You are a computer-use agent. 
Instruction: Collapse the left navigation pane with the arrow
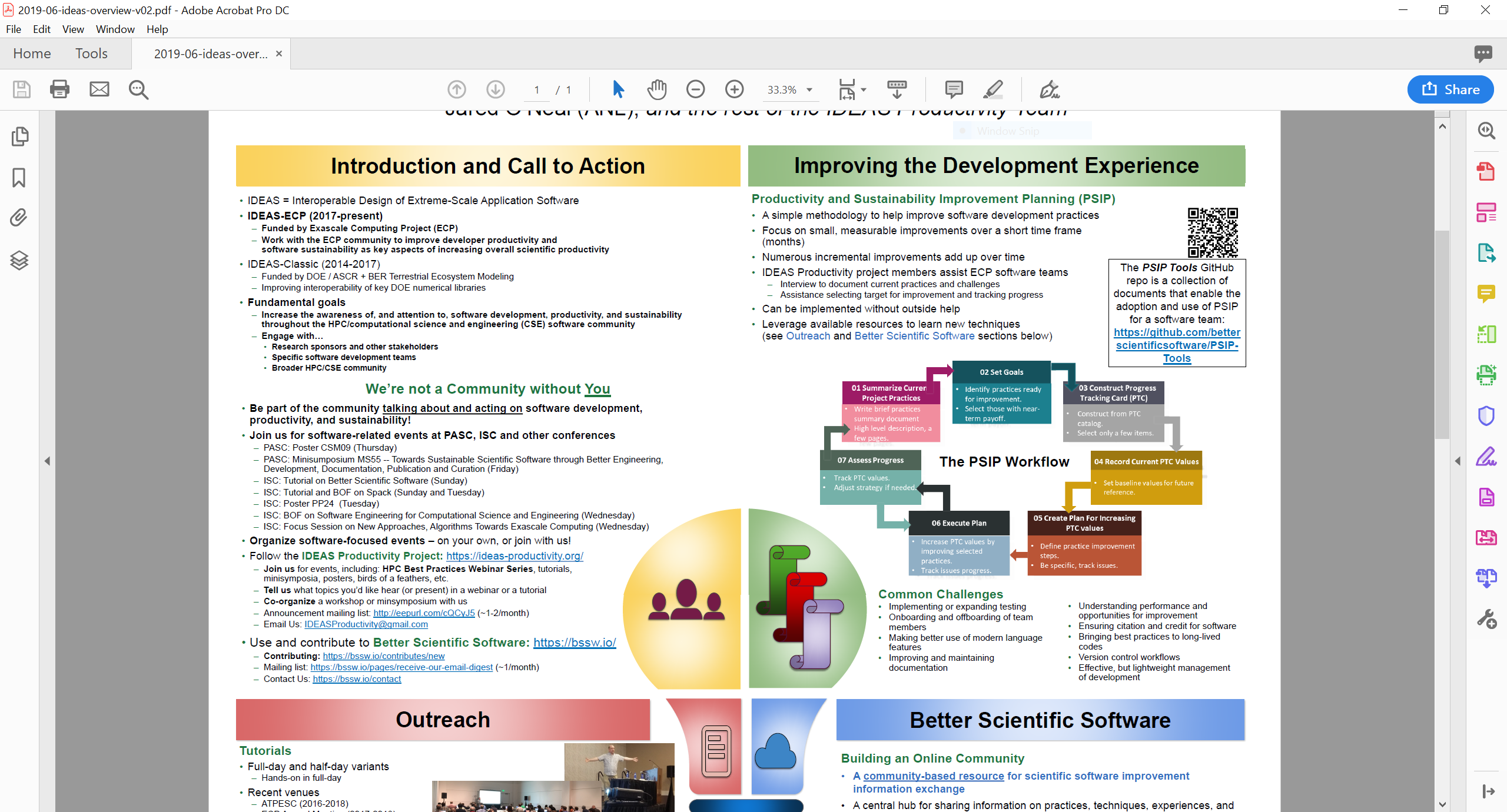point(48,461)
